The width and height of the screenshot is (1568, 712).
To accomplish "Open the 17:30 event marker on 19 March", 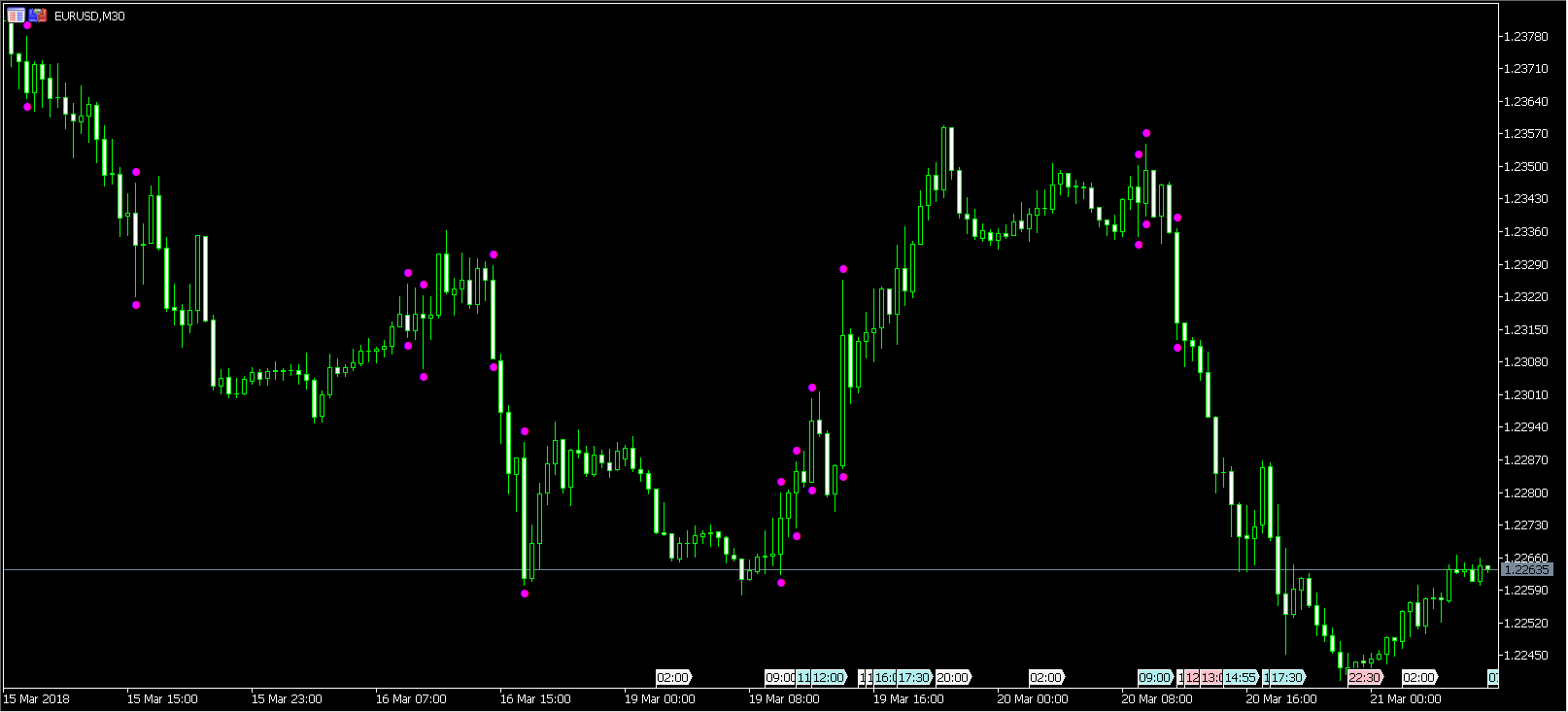I will tap(913, 677).
